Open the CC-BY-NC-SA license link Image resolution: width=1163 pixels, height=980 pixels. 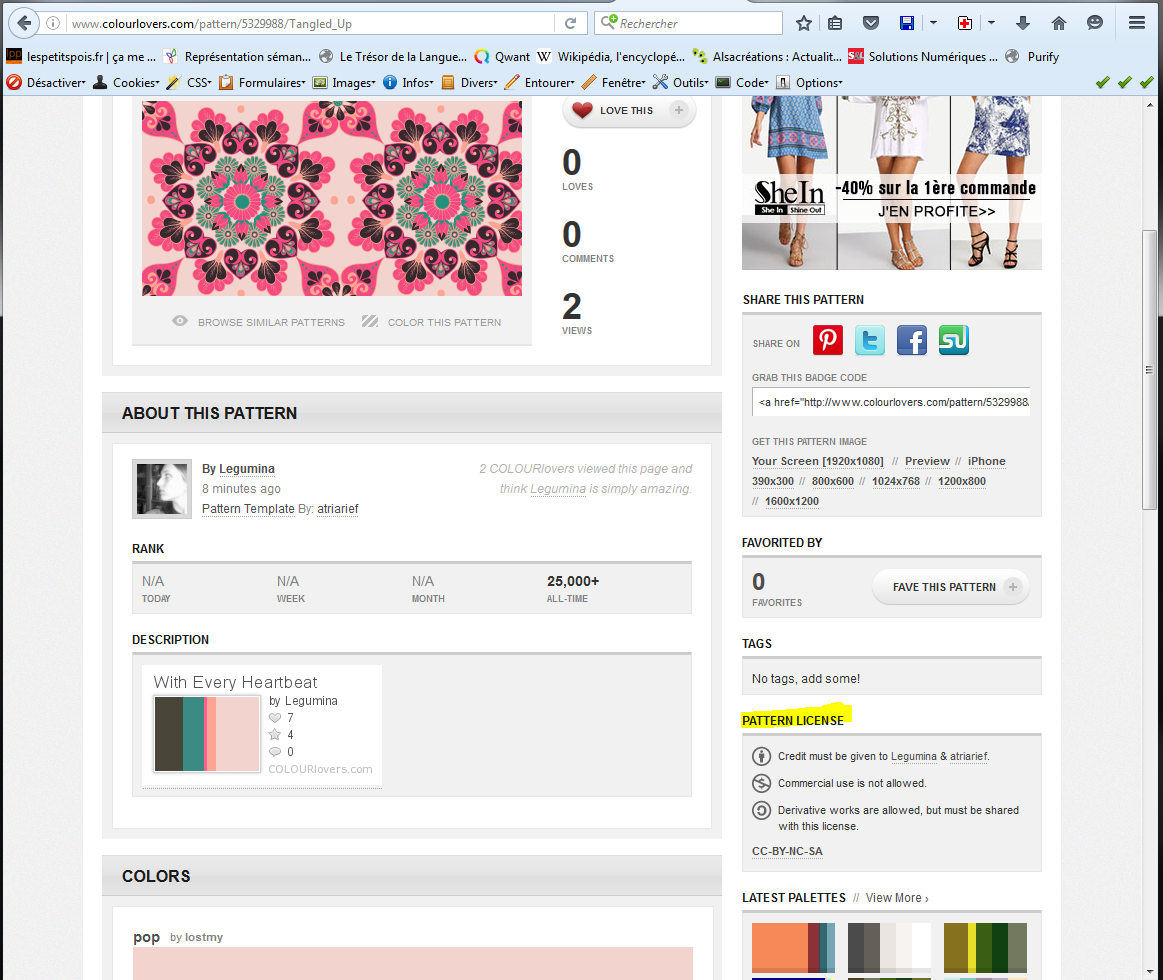[x=788, y=852]
